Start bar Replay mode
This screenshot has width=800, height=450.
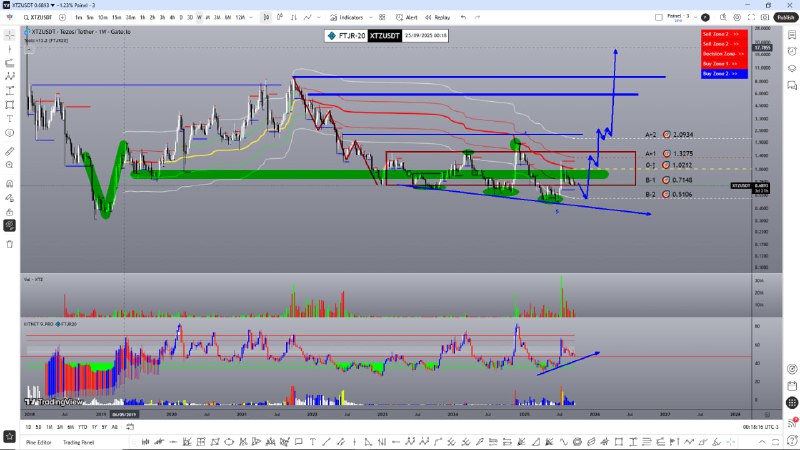tap(440, 17)
